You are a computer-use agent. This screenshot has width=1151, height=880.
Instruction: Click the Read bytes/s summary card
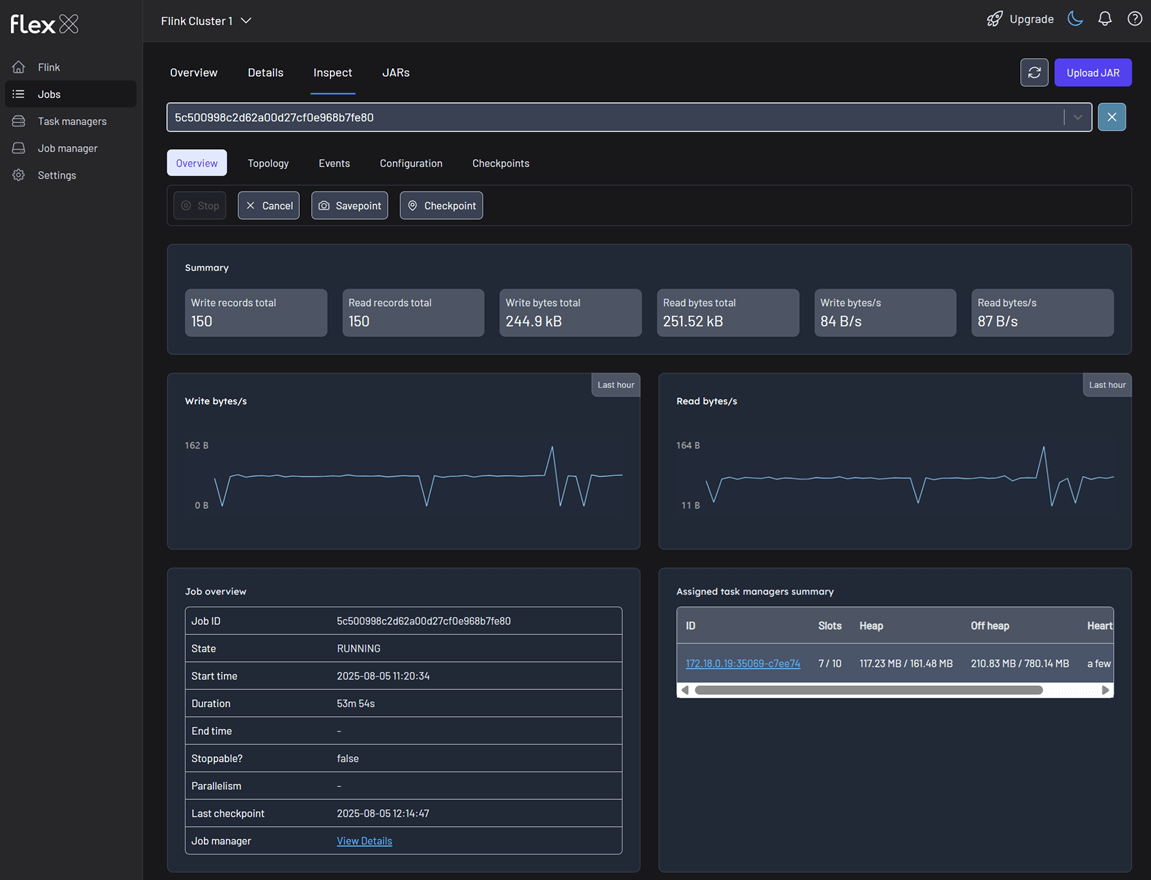pyautogui.click(x=1042, y=313)
